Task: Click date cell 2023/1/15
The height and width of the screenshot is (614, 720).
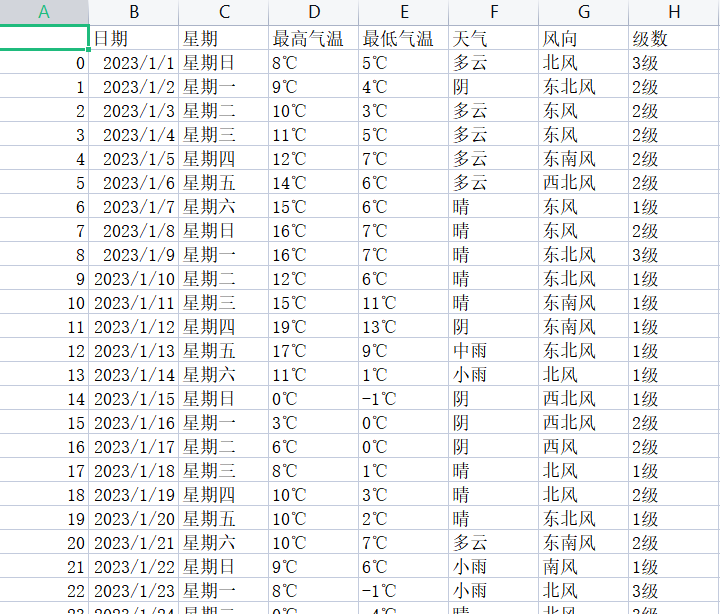Action: pyautogui.click(x=135, y=399)
